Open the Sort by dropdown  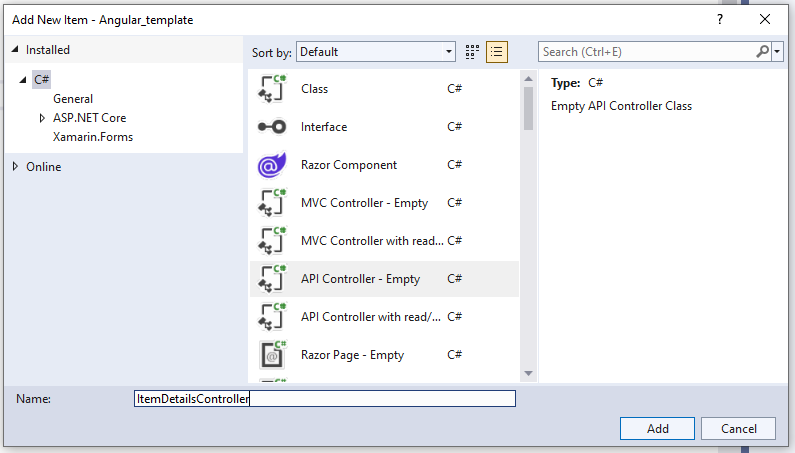coord(377,51)
